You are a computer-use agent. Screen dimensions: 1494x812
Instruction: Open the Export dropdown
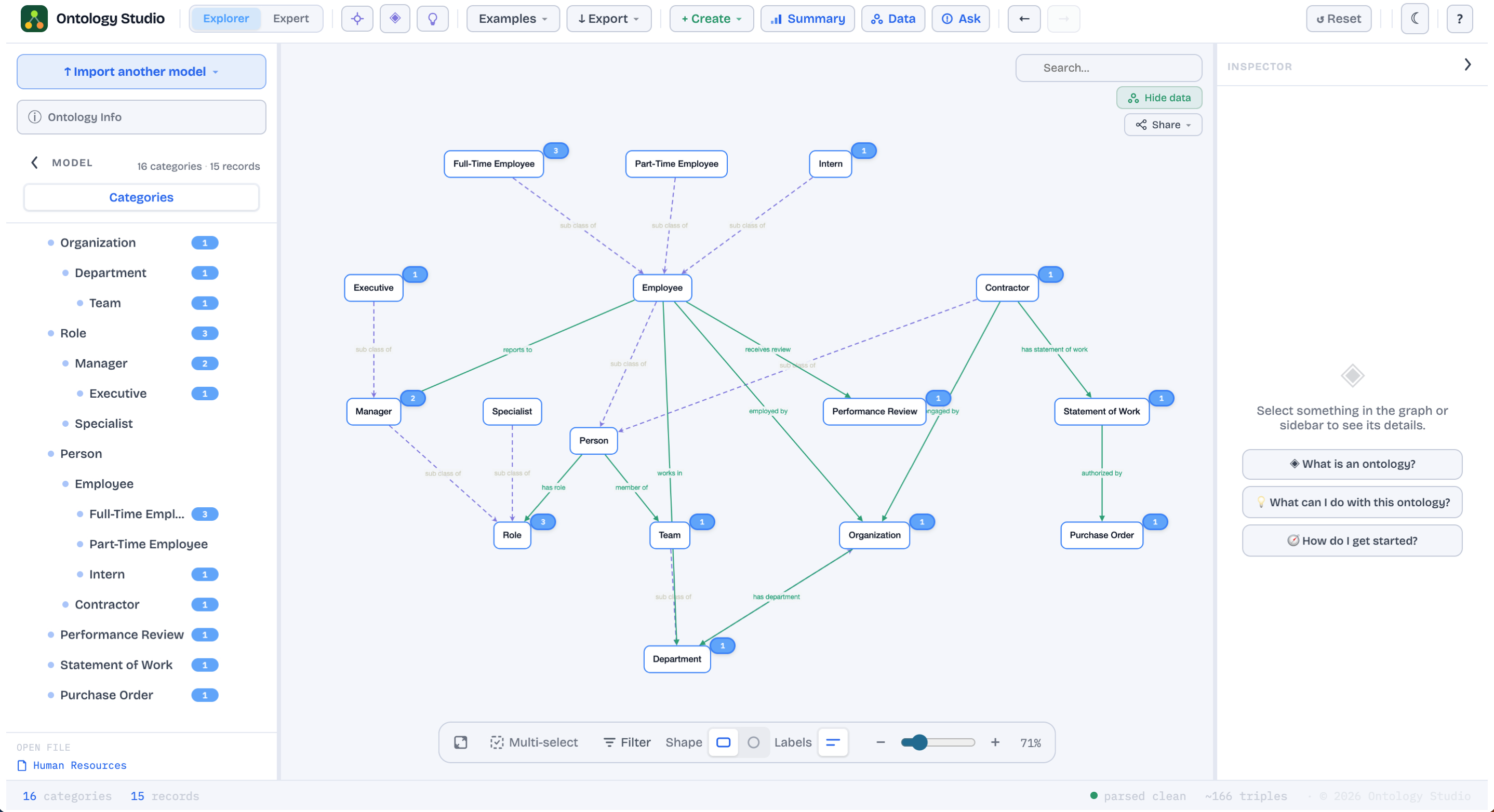[x=608, y=19]
